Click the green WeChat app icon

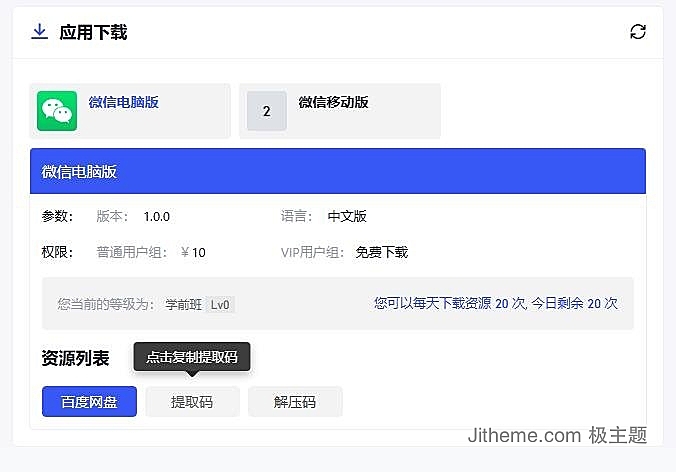57,111
